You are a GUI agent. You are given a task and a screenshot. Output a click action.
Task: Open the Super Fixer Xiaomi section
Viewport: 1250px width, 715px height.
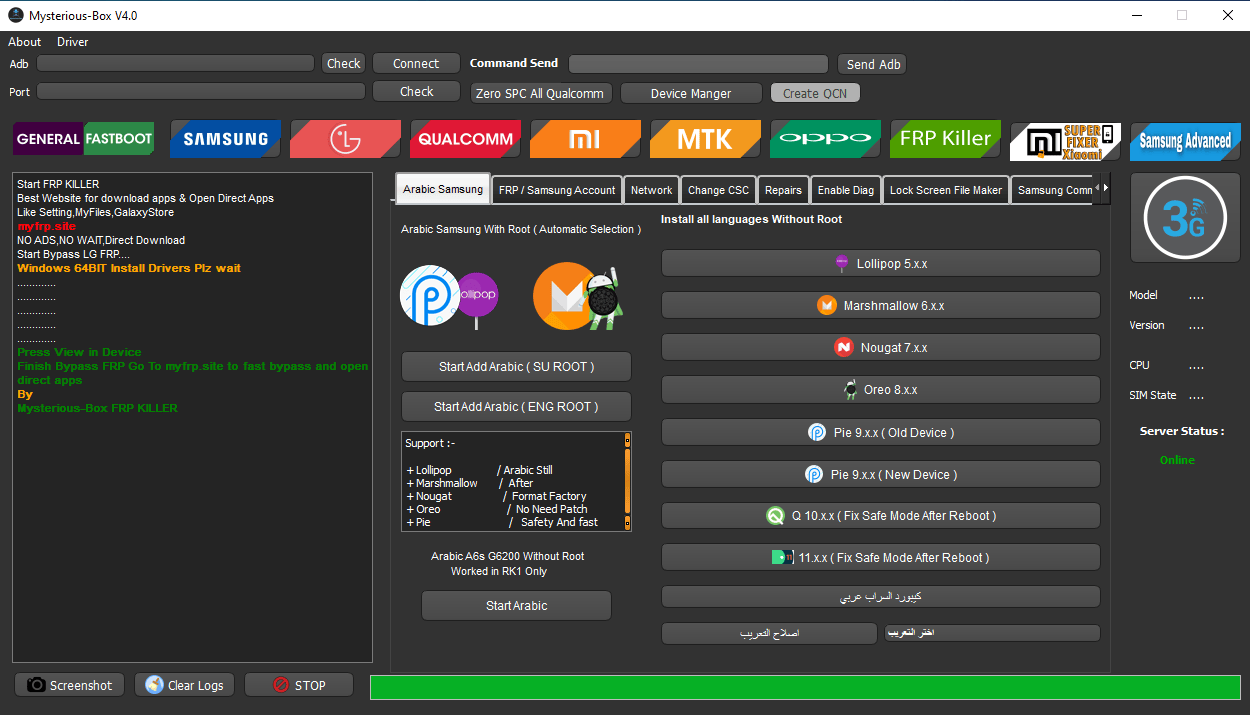[x=1064, y=139]
